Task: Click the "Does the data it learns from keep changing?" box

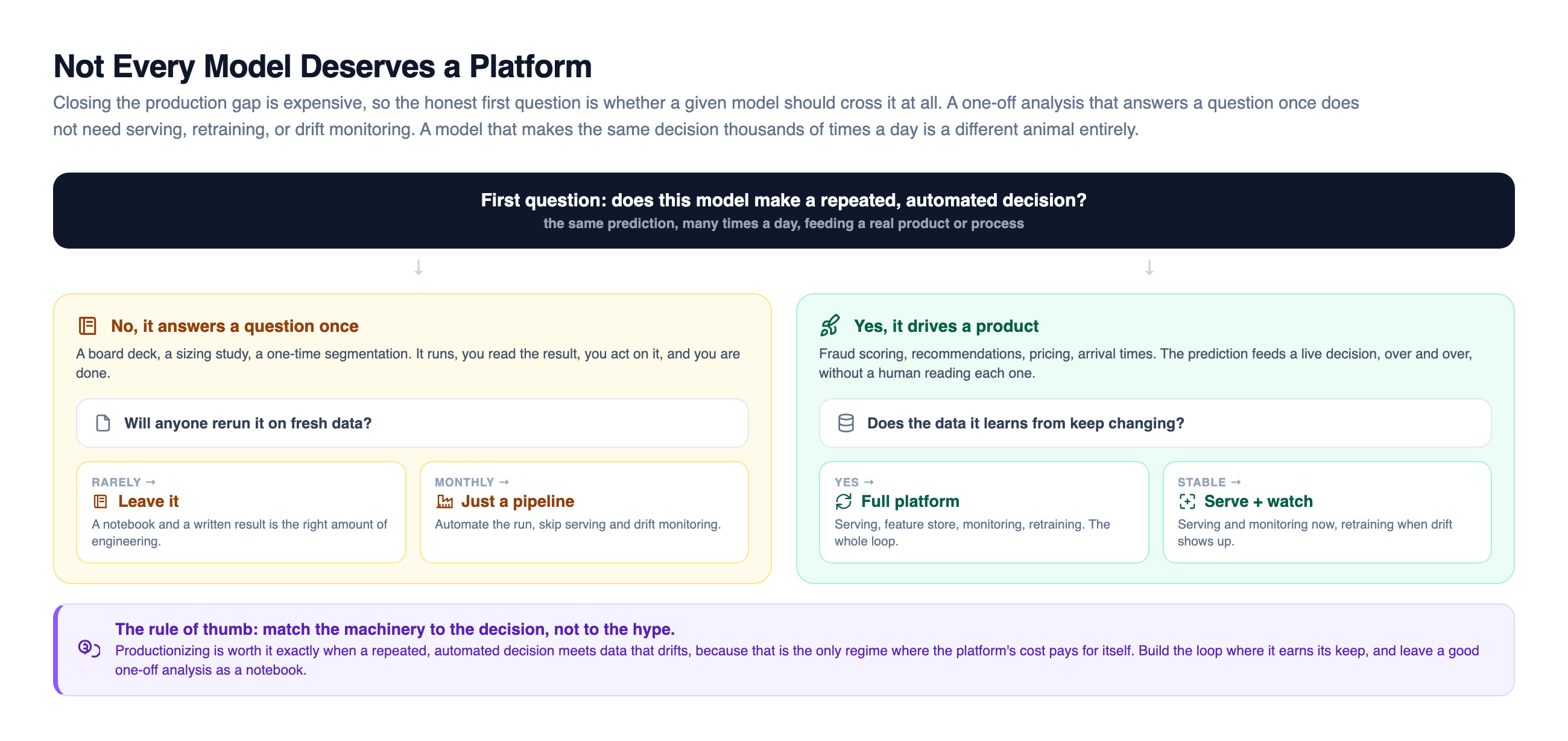Action: tap(1155, 423)
